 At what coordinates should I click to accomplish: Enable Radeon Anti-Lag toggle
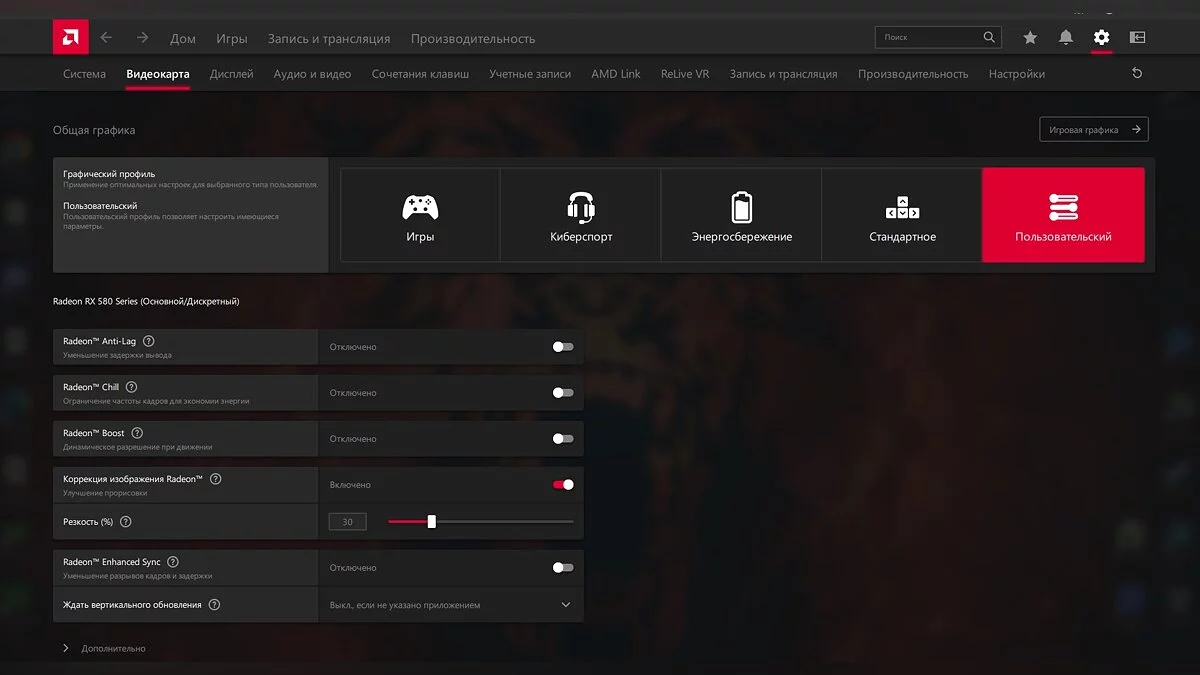point(563,347)
